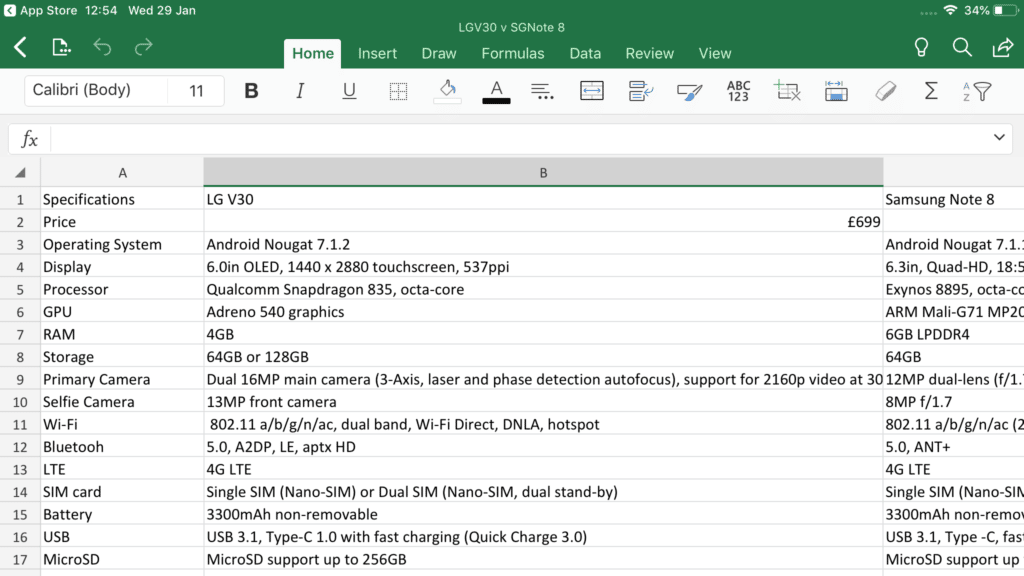This screenshot has width=1024, height=576.
Task: Open the number format (ABC 123) menu
Action: coord(738,91)
